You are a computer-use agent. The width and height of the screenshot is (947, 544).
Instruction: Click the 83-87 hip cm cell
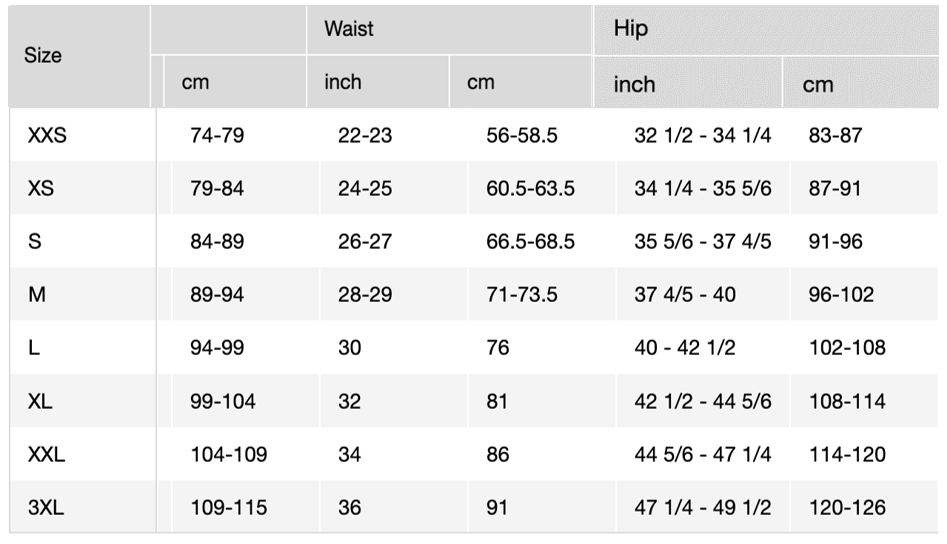pos(835,135)
